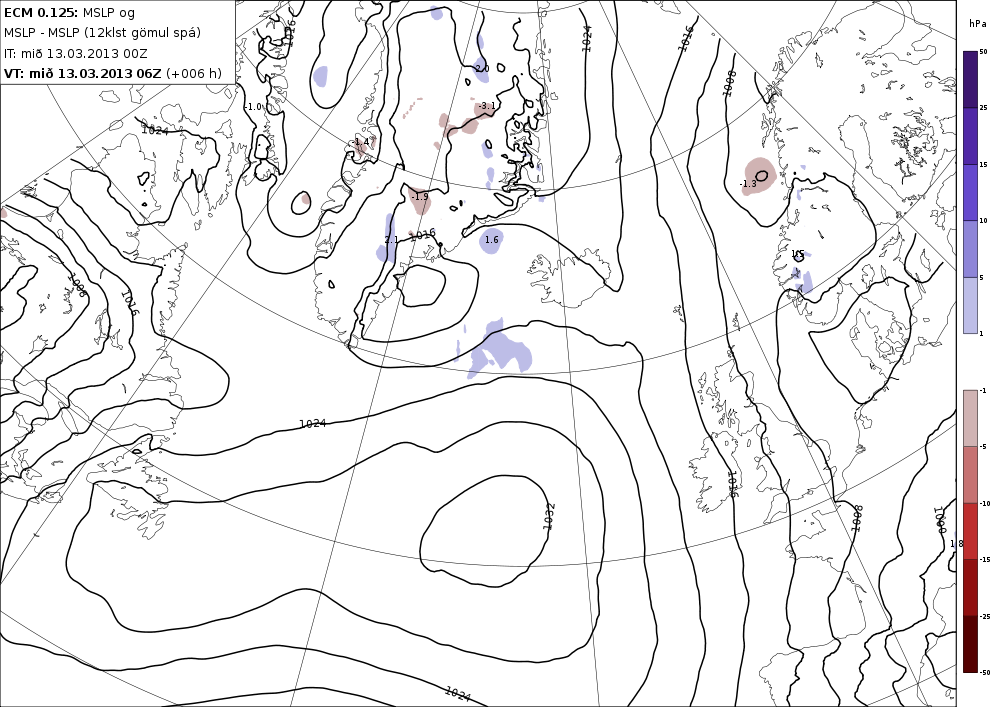Click the '1000' isobar label near the right edge
The image size is (1000, 707).
[x=939, y=520]
